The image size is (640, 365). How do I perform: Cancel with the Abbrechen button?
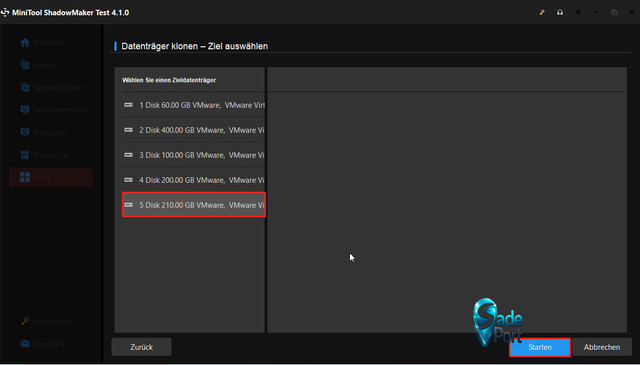click(602, 347)
